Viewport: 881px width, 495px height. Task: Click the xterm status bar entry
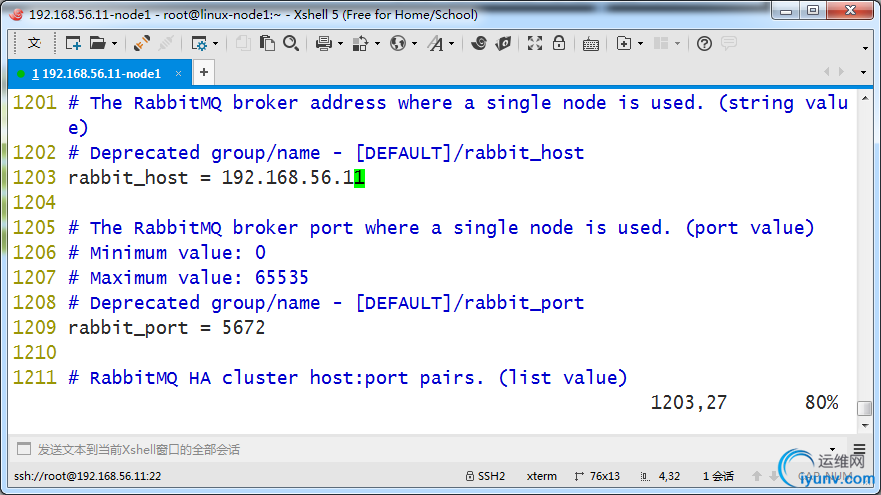(542, 476)
